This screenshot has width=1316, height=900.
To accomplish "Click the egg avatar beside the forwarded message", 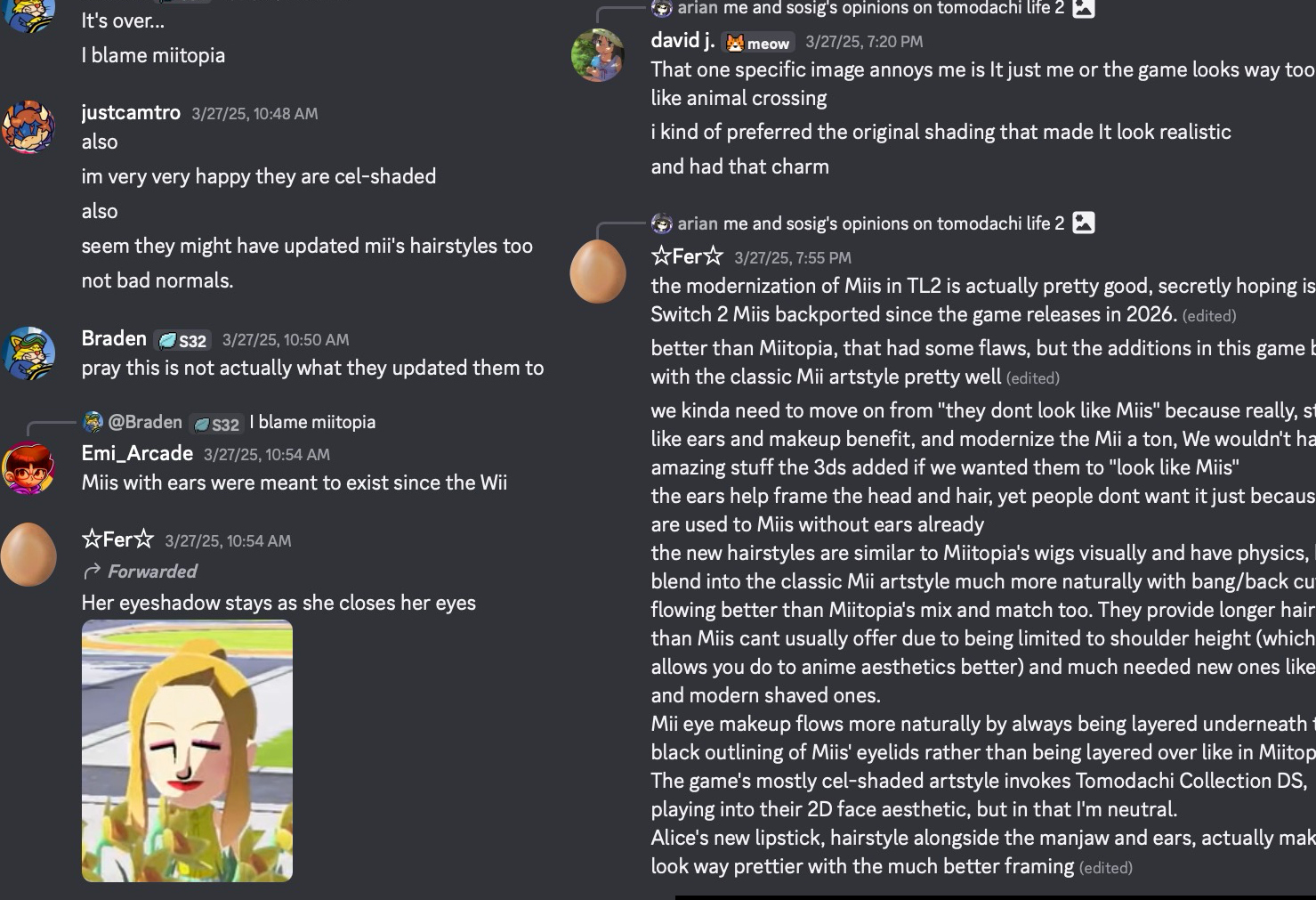I will coord(28,555).
